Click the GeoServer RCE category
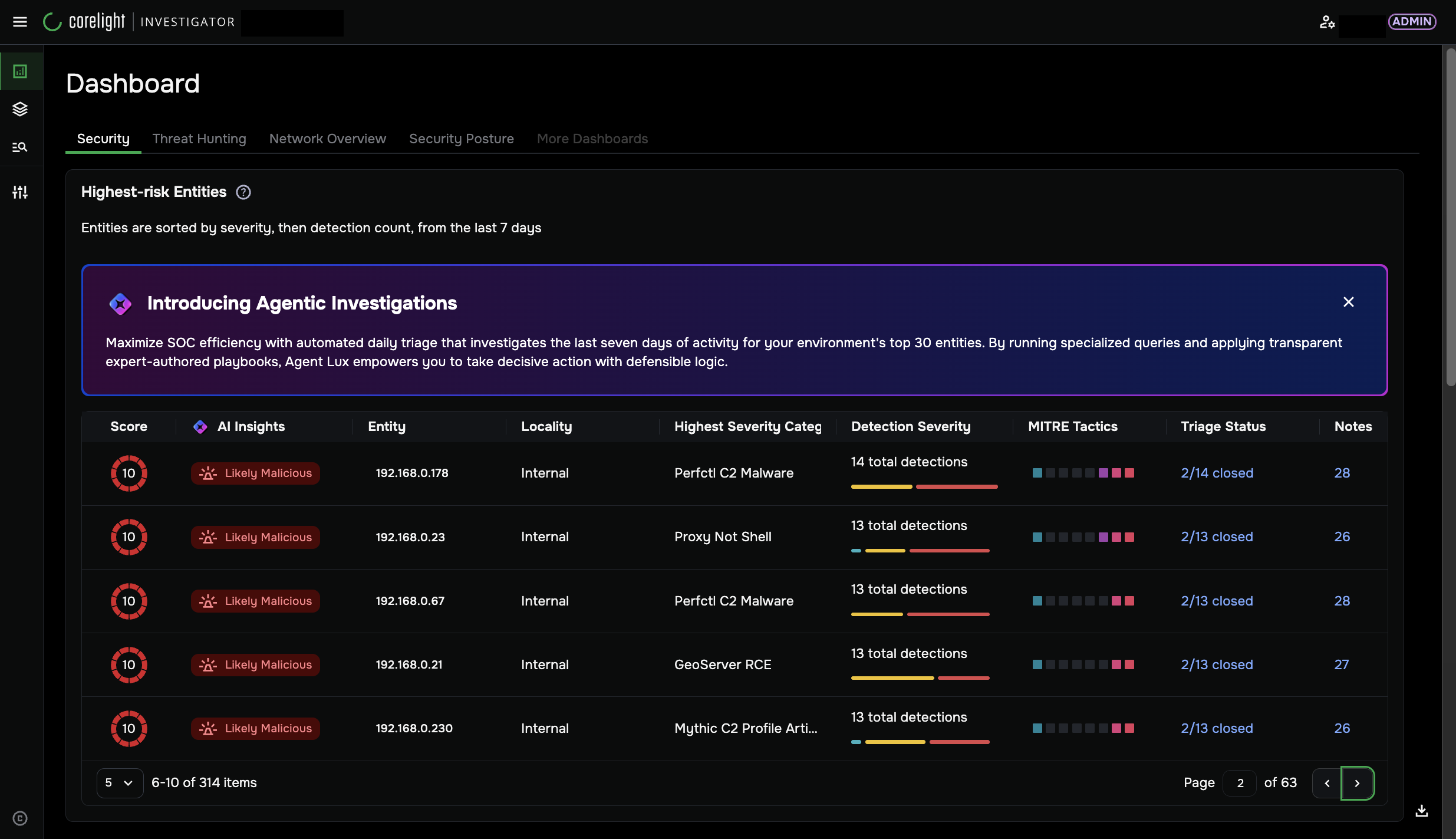The height and width of the screenshot is (839, 1456). click(x=723, y=665)
